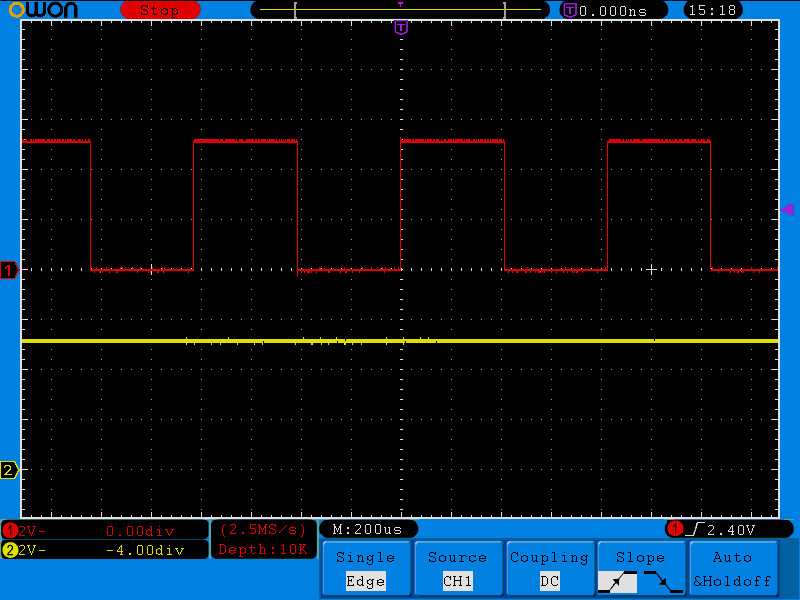Select the falling edge slope icon
This screenshot has width=800, height=600.
point(663,582)
